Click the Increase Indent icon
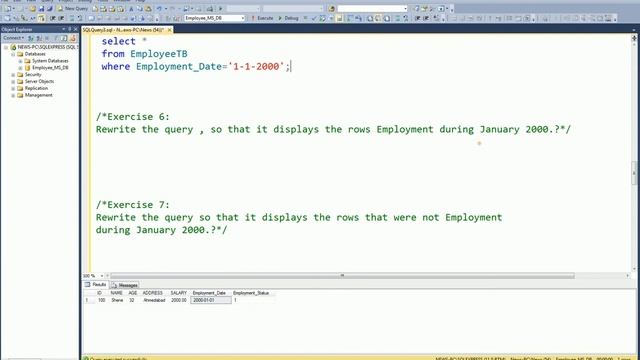Screen dimensions: 640x360 coord(426,18)
